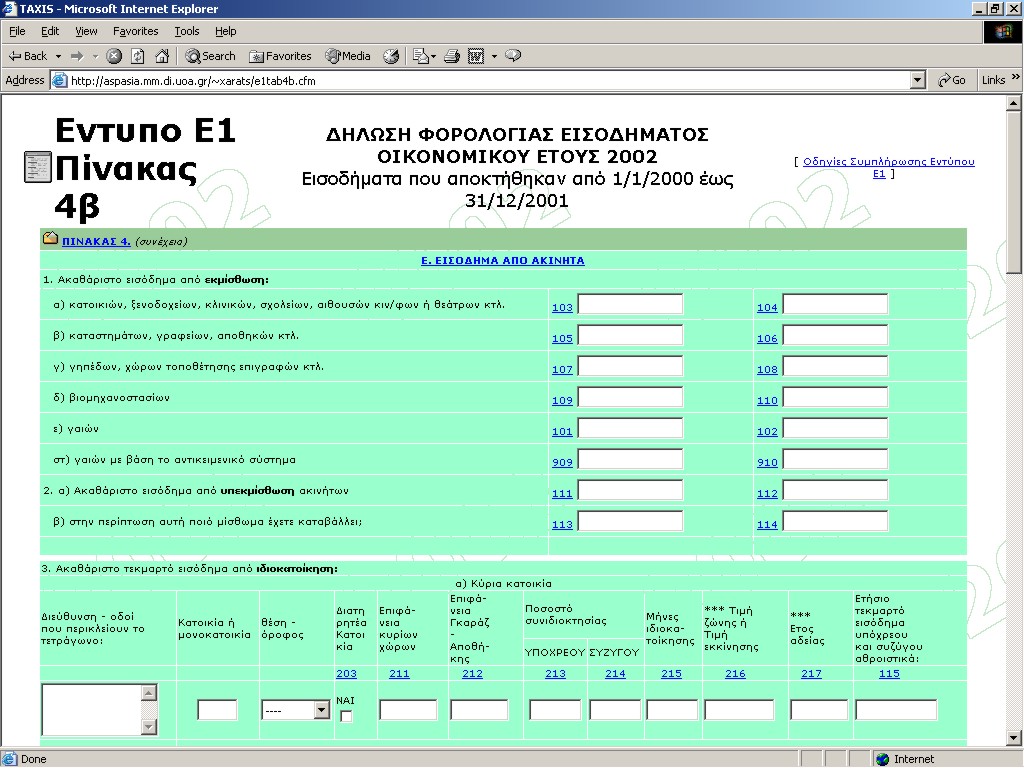Click the input field for code 111
Image resolution: width=1024 pixels, height=768 pixels.
630,490
